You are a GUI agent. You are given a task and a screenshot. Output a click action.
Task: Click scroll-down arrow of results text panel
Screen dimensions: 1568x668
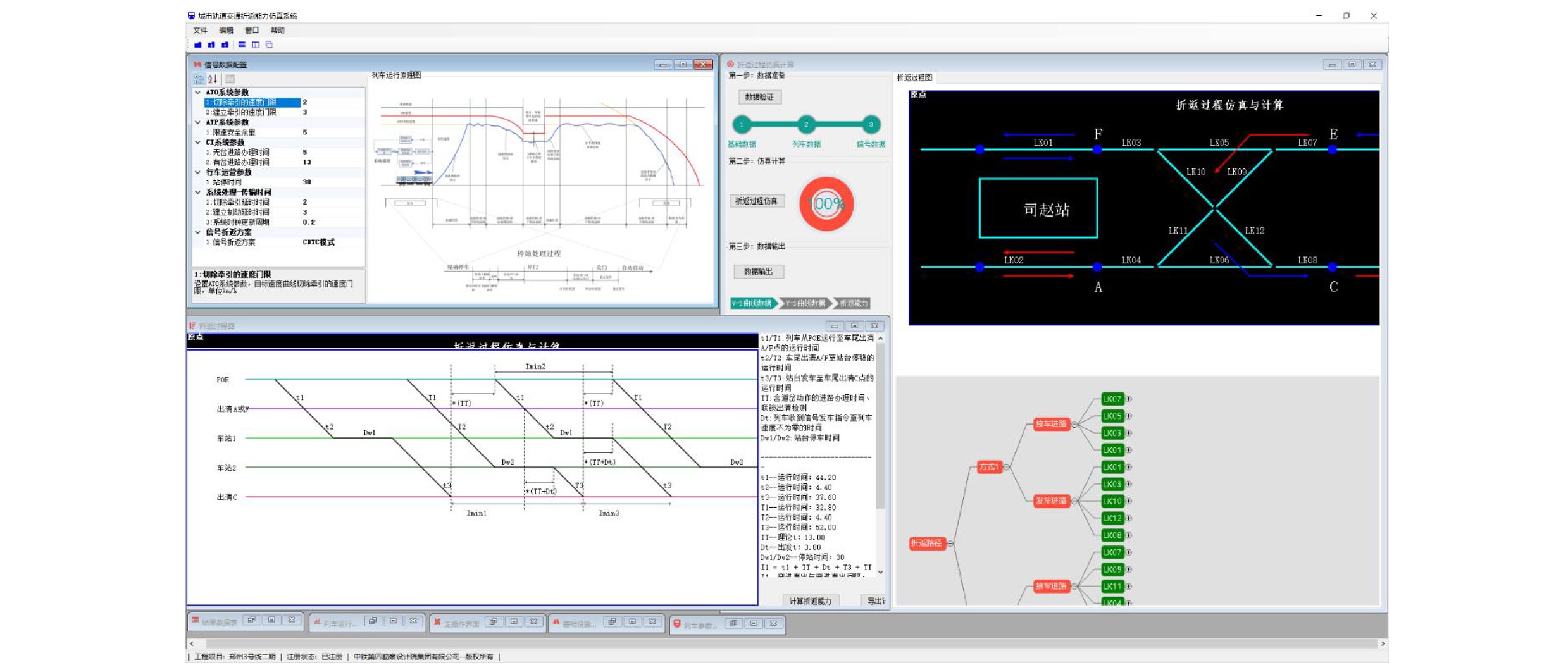880,572
